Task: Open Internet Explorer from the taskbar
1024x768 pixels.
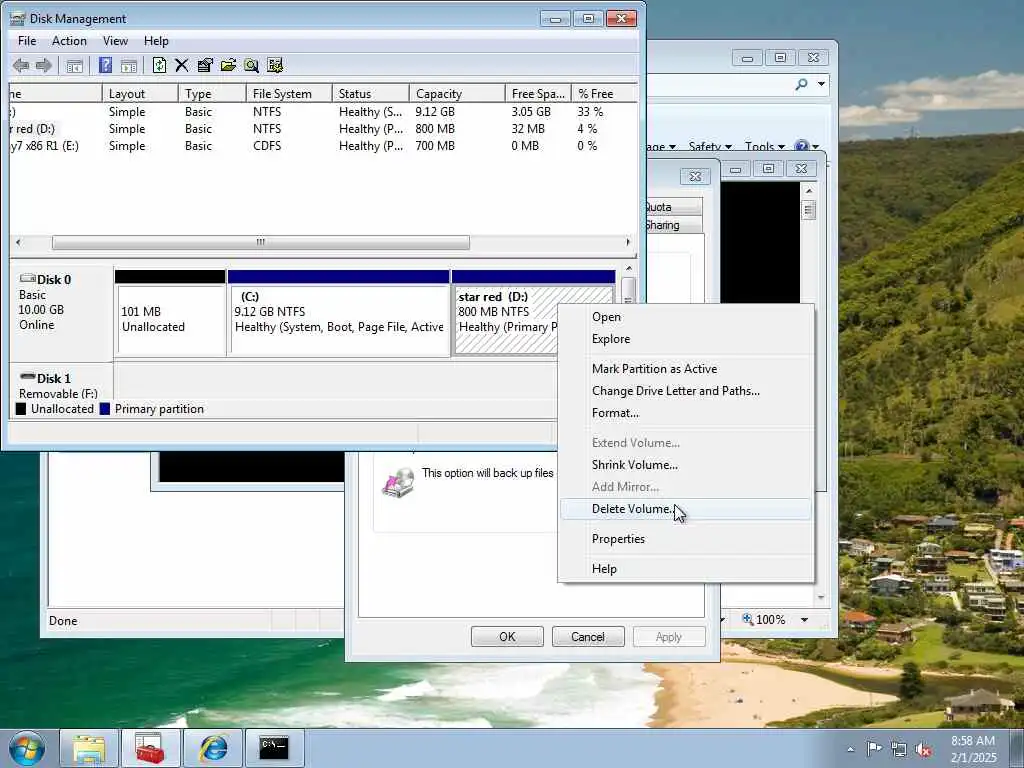Action: pyautogui.click(x=213, y=748)
